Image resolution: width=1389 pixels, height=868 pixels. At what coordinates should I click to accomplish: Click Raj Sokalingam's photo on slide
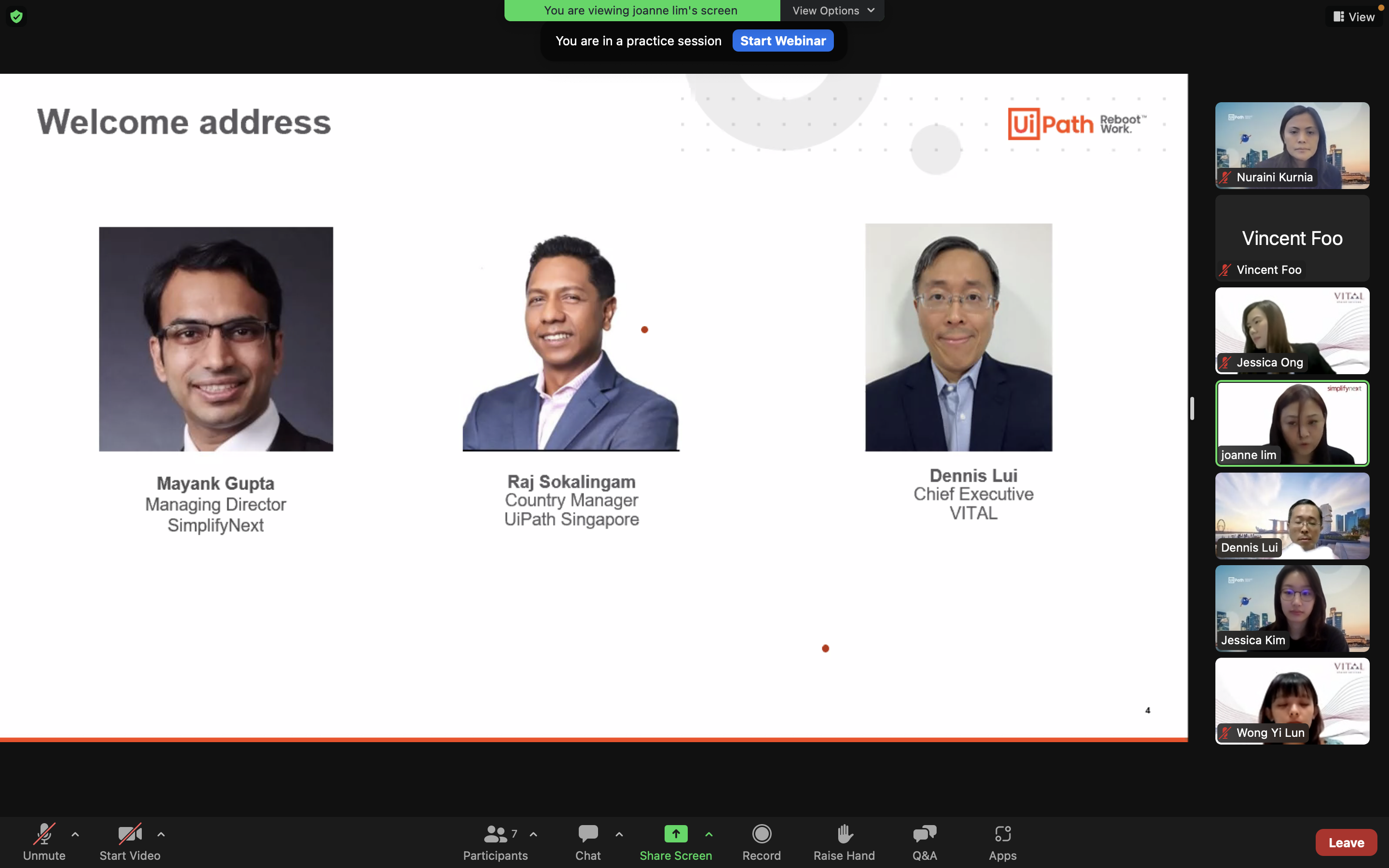point(571,342)
